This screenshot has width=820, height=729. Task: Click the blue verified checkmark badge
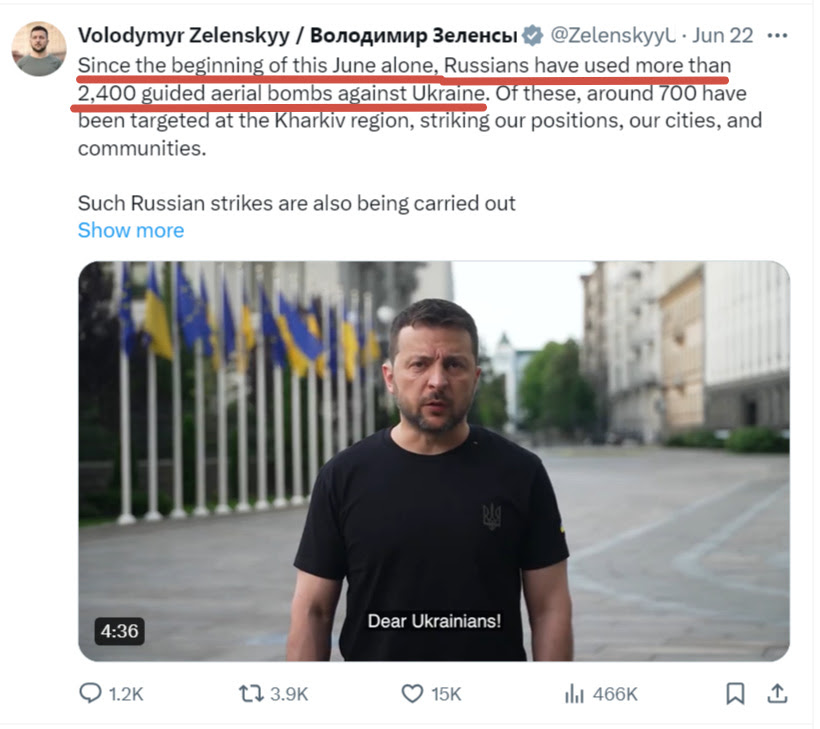tap(533, 35)
